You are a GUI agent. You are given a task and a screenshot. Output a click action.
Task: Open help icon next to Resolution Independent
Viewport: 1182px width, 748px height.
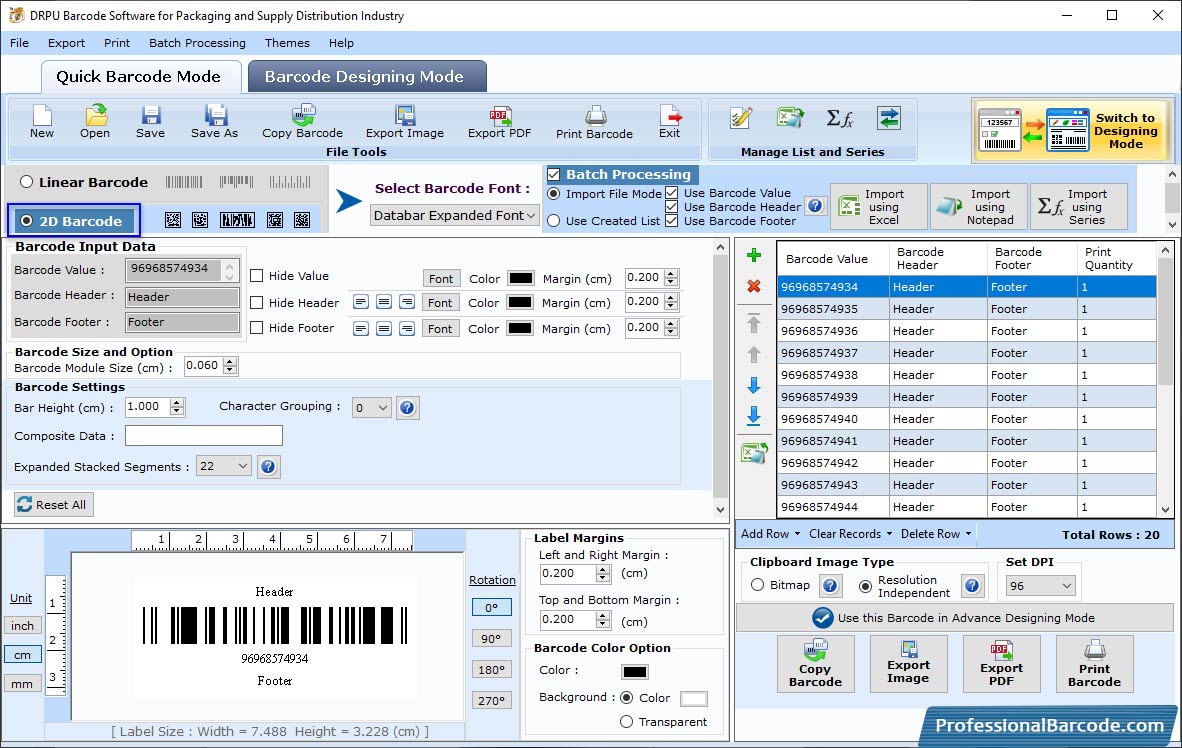(972, 586)
